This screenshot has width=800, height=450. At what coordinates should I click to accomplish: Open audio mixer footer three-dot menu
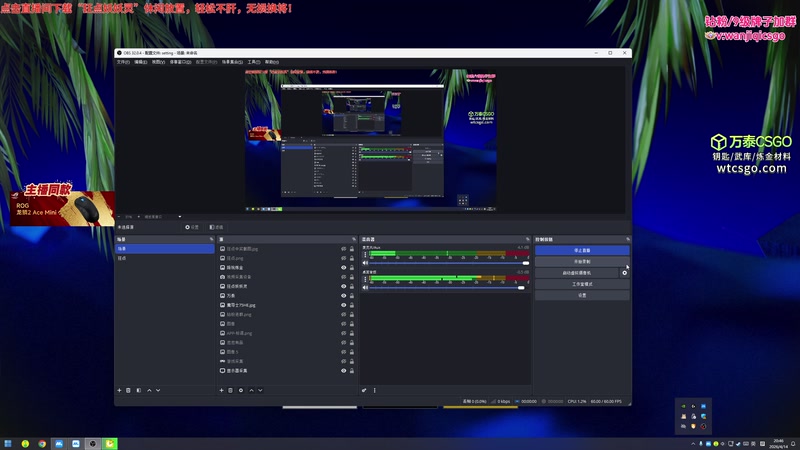click(x=374, y=390)
